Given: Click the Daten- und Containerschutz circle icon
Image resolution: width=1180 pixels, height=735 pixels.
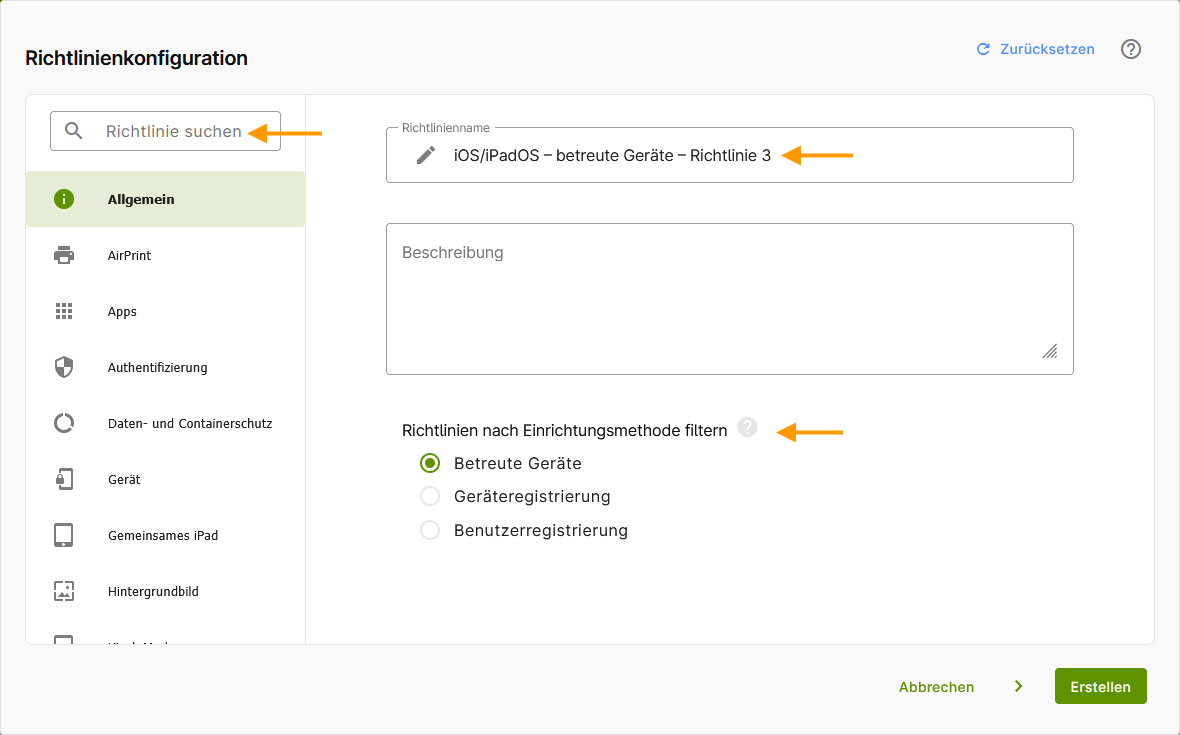Looking at the screenshot, I should tap(64, 424).
